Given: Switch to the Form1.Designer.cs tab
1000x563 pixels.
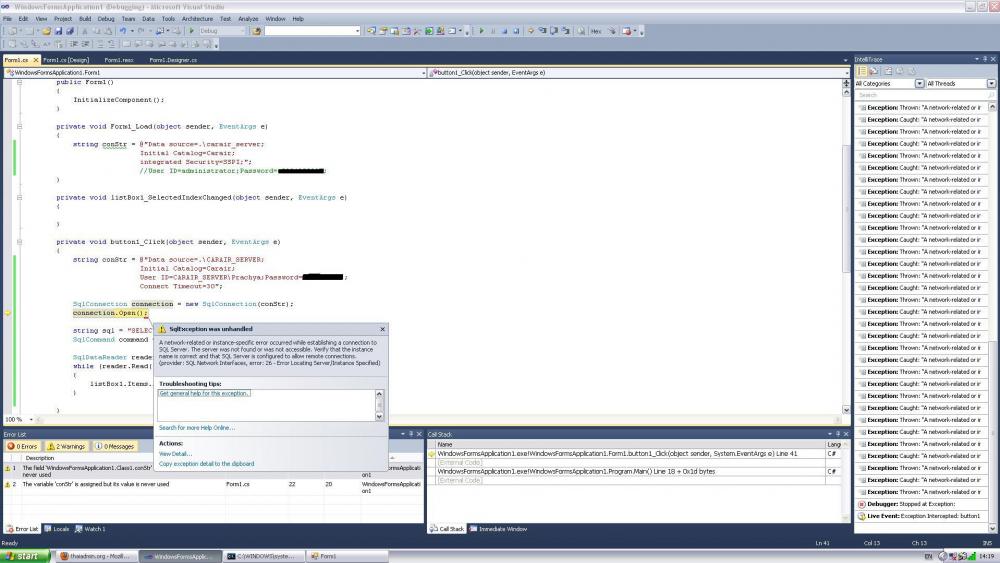Looking at the screenshot, I should tap(173, 60).
